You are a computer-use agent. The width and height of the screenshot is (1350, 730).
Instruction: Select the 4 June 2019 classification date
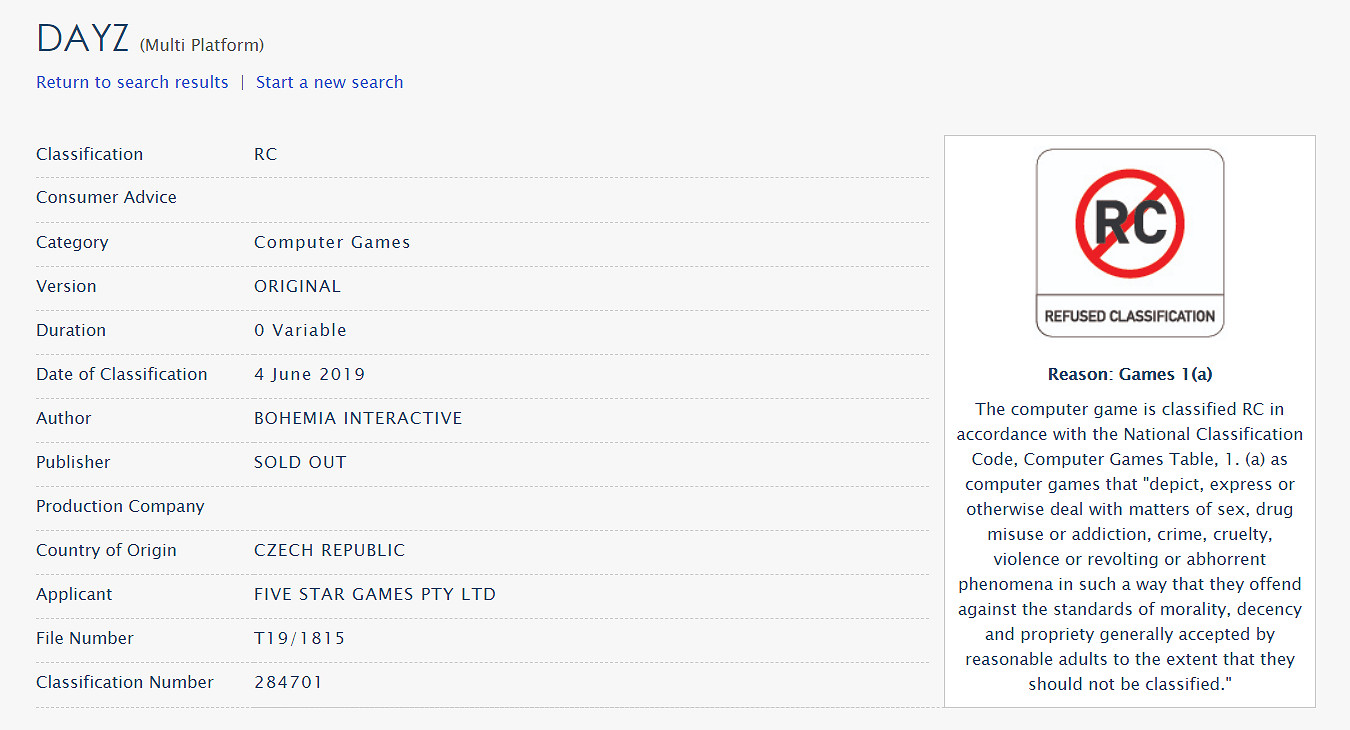point(309,374)
